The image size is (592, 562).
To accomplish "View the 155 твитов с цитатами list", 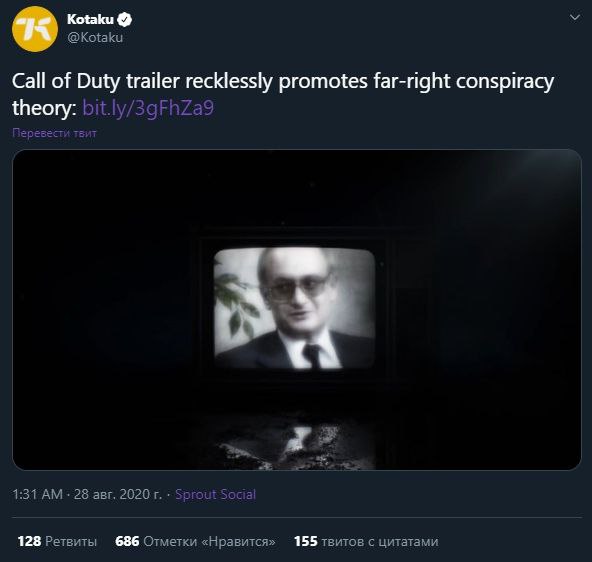I will click(366, 541).
